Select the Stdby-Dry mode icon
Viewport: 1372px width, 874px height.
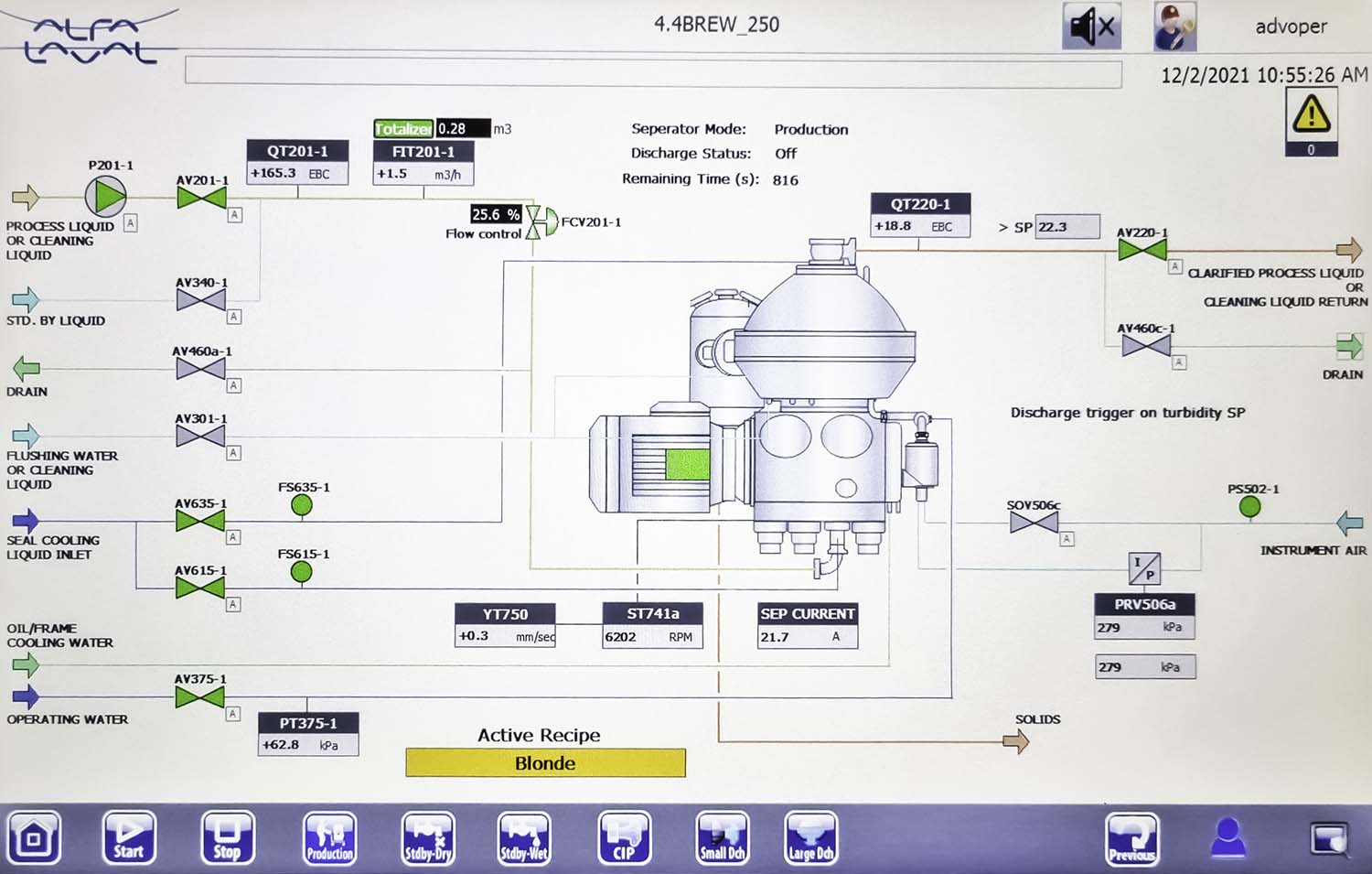(x=428, y=837)
